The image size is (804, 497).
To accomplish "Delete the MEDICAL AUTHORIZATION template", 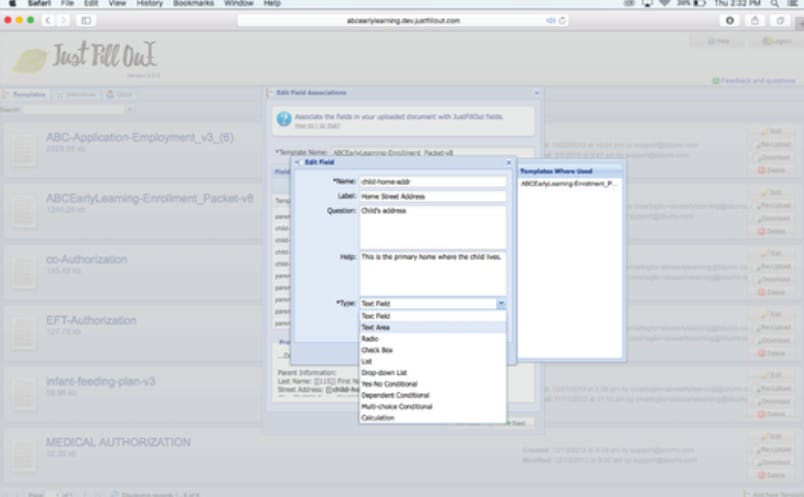I will (771, 475).
